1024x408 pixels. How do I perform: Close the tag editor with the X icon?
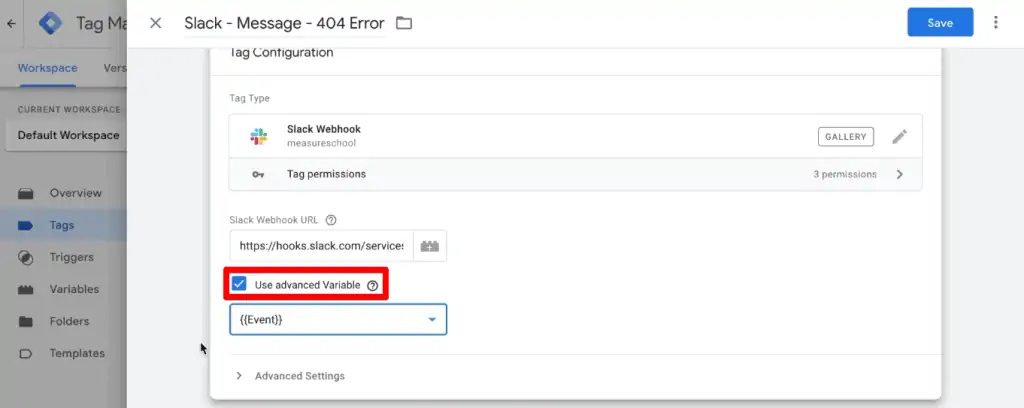point(155,24)
